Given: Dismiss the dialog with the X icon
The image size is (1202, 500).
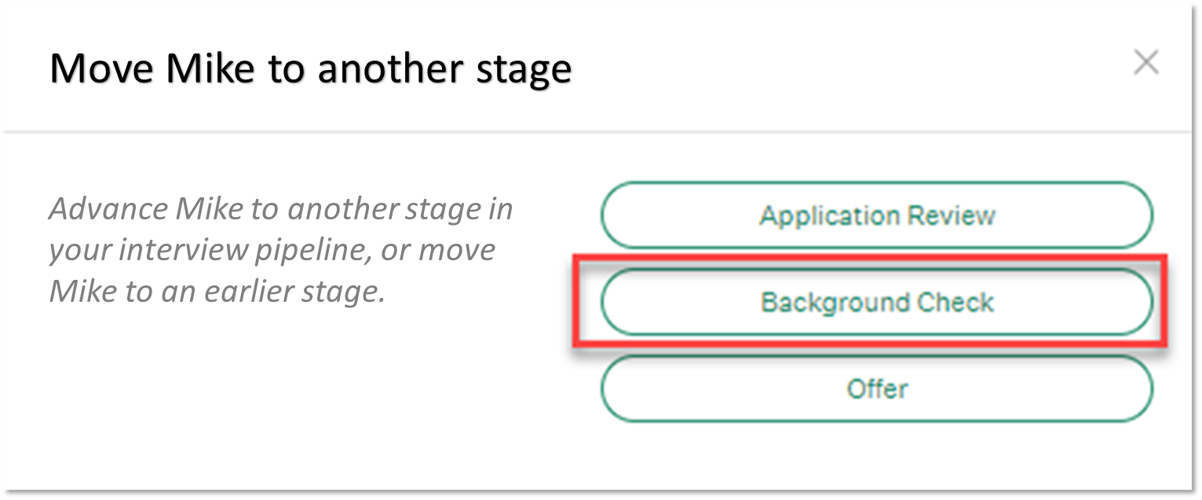Looking at the screenshot, I should (1145, 63).
